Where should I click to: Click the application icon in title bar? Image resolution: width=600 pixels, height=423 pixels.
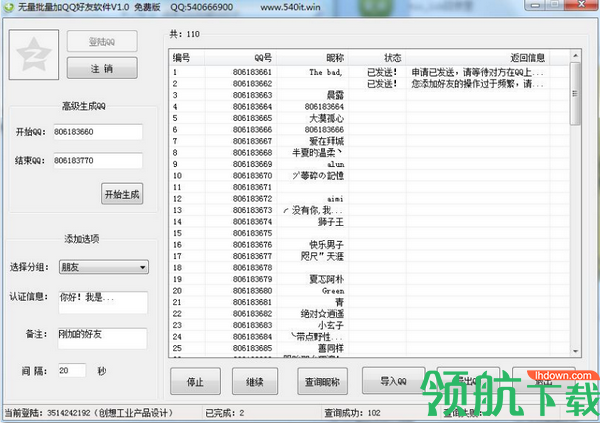pyautogui.click(x=8, y=7)
